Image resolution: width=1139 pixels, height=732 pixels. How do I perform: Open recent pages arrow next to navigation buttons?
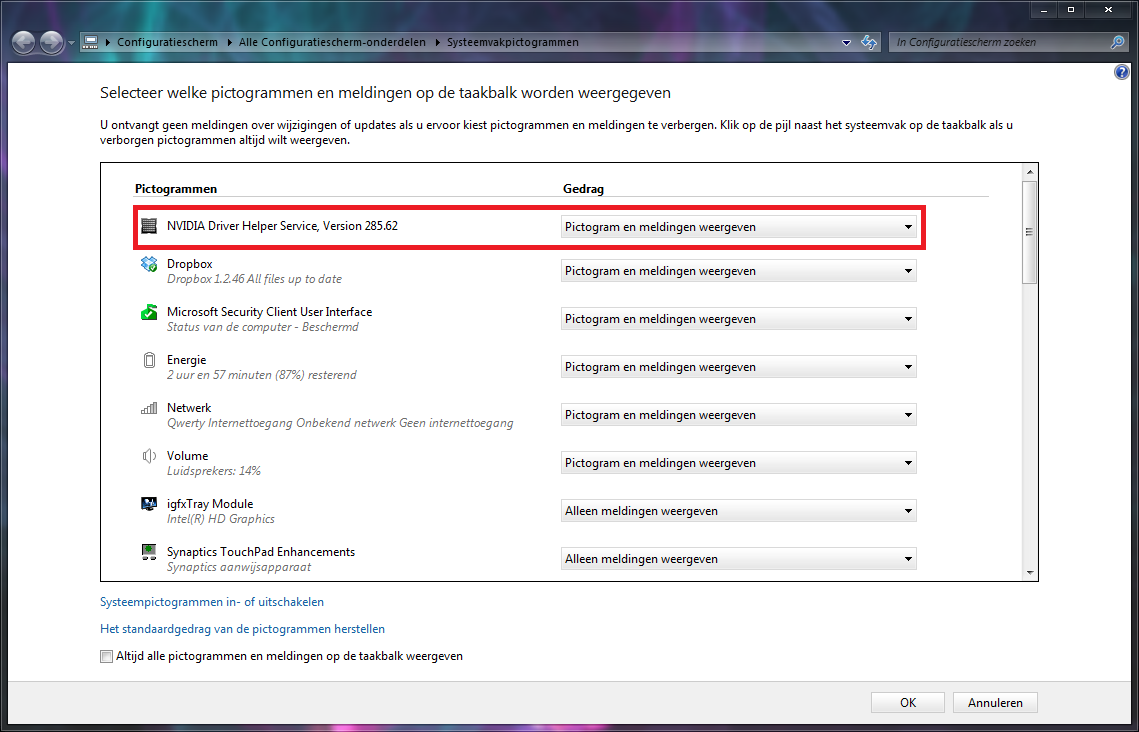tap(70, 43)
